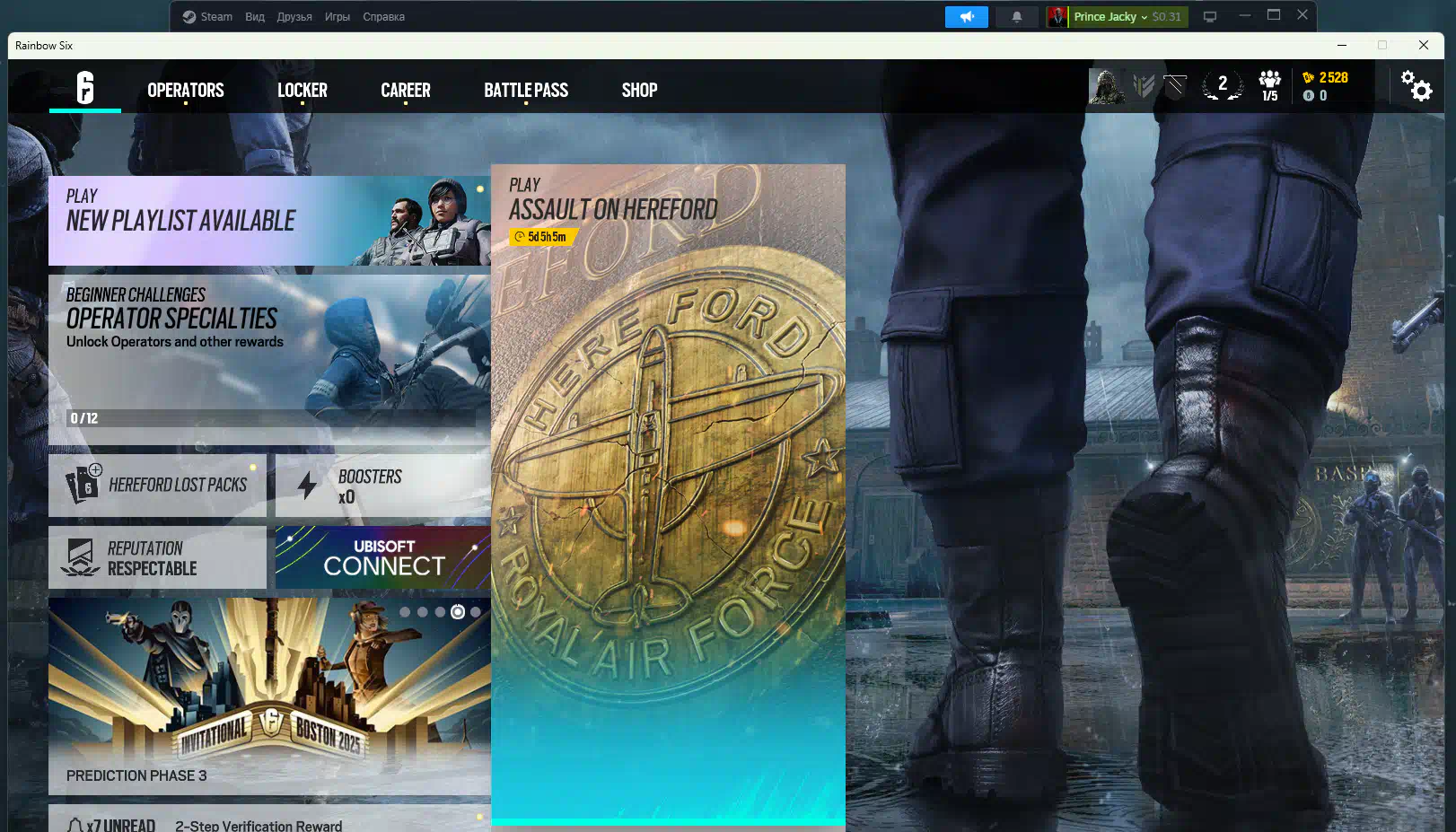The width and height of the screenshot is (1456, 832).
Task: Play the Assault on Hereford event card
Action: (668, 495)
